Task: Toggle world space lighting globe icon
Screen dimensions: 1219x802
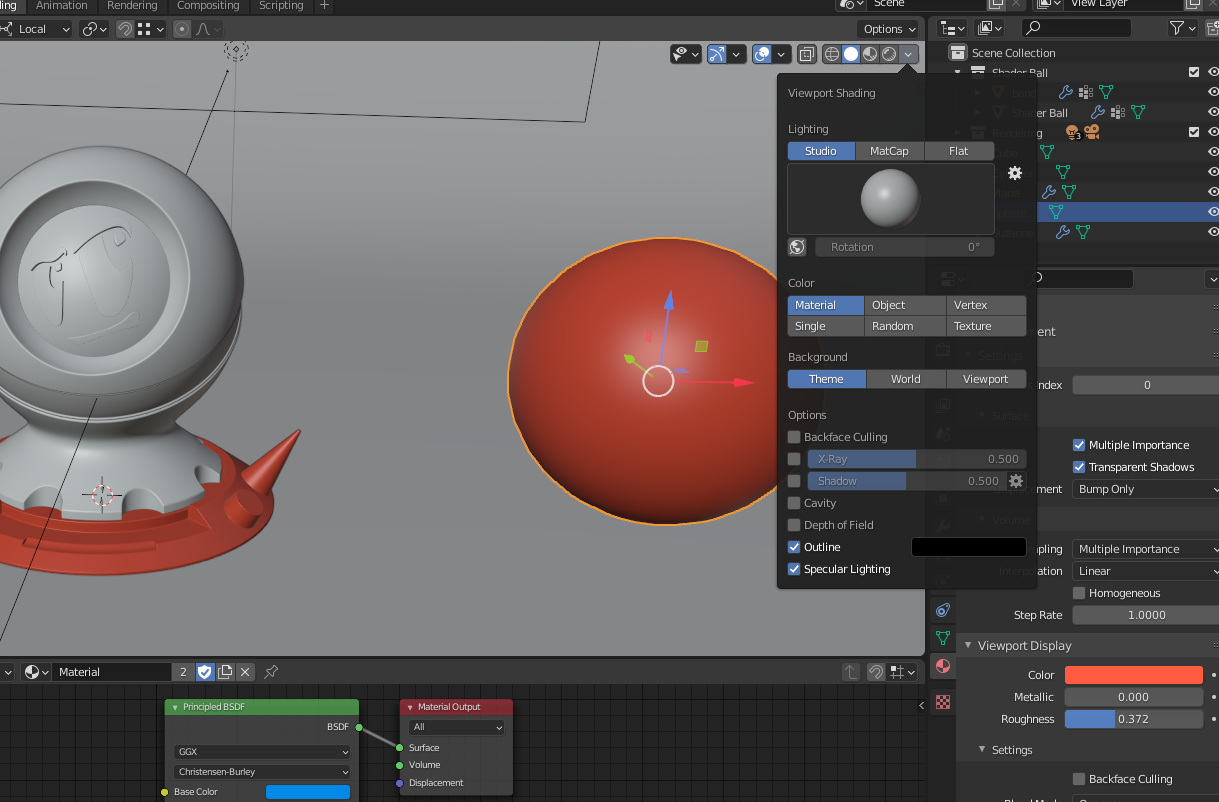Action: pos(798,247)
